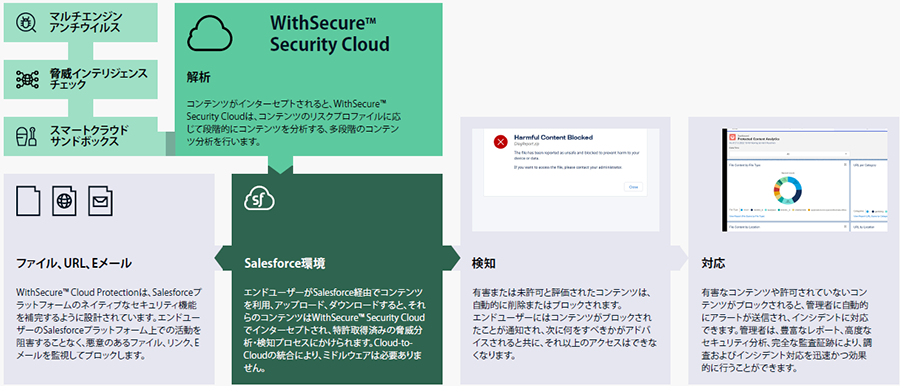Click the Close button in blocked dialog
Viewport: 900px width, 386px height.
[x=633, y=187]
